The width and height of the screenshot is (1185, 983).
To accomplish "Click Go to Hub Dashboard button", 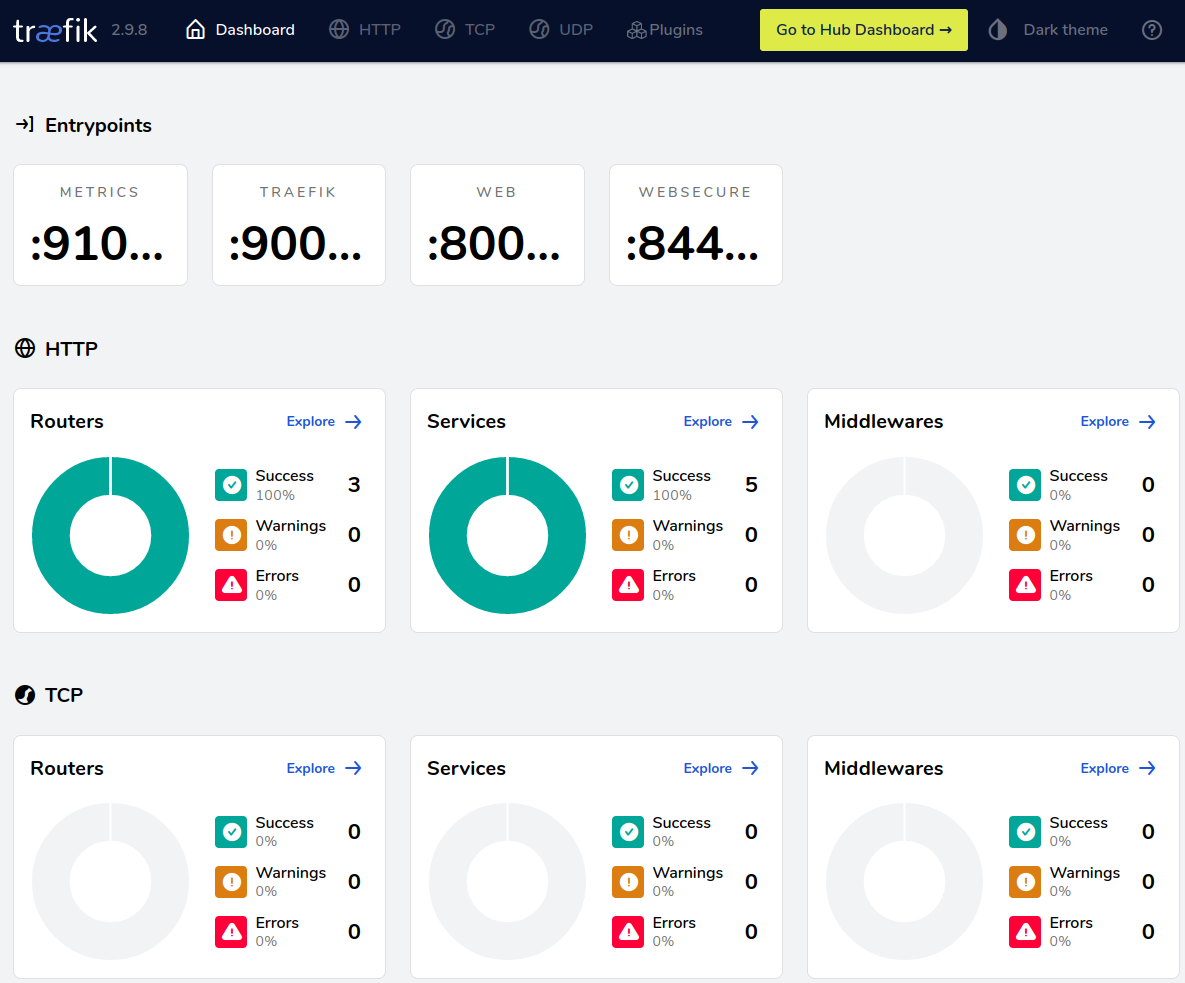I will coord(864,30).
